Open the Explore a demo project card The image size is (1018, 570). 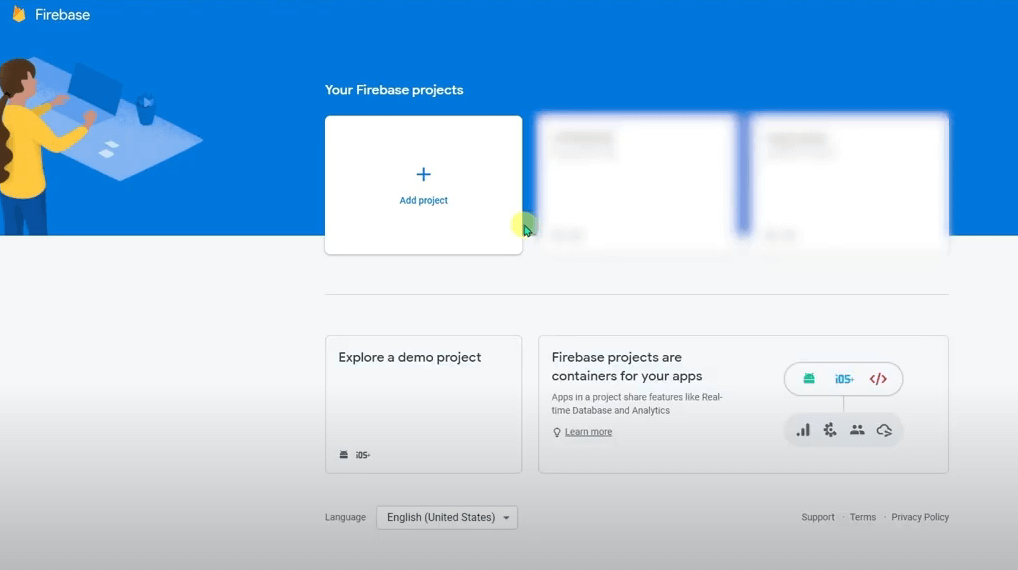423,404
